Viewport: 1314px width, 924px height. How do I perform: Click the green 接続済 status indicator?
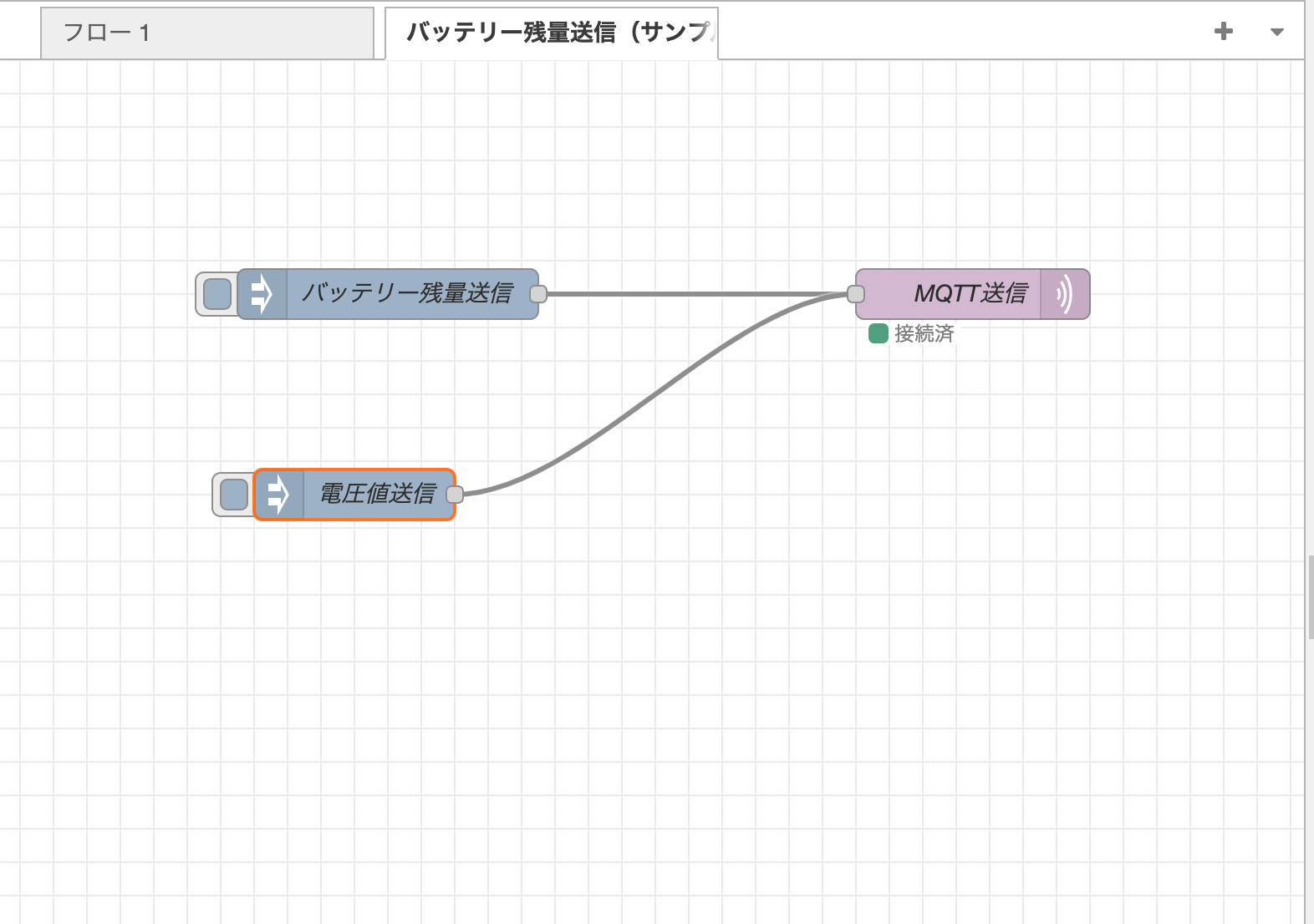[879, 333]
